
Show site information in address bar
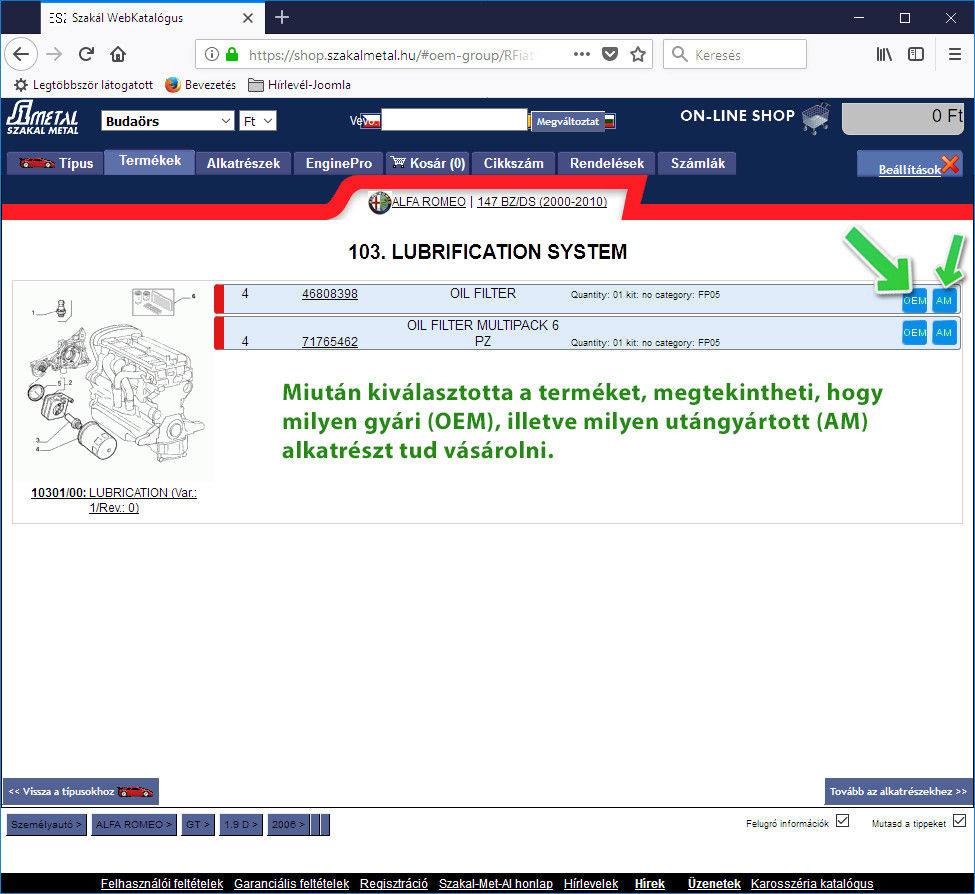[x=211, y=55]
